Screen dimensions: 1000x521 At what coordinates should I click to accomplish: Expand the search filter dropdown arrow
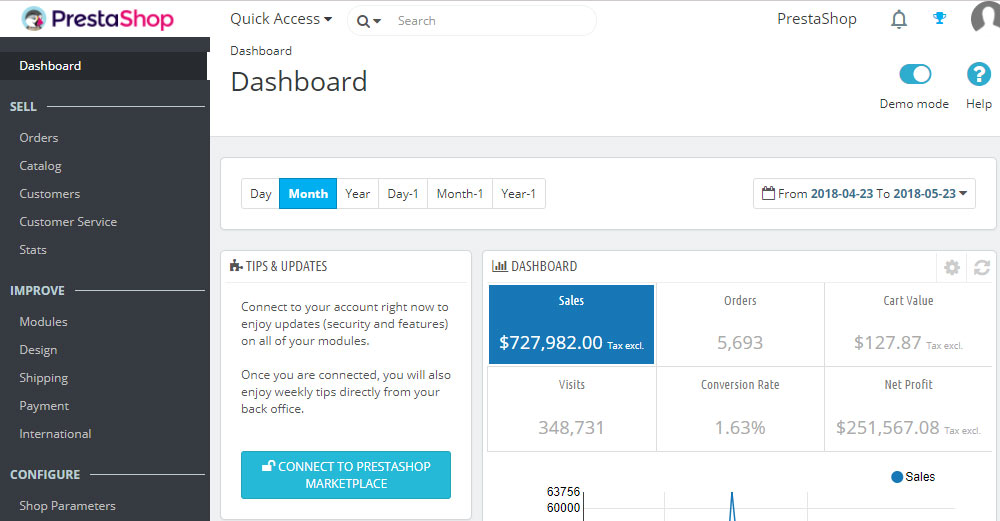[x=377, y=21]
